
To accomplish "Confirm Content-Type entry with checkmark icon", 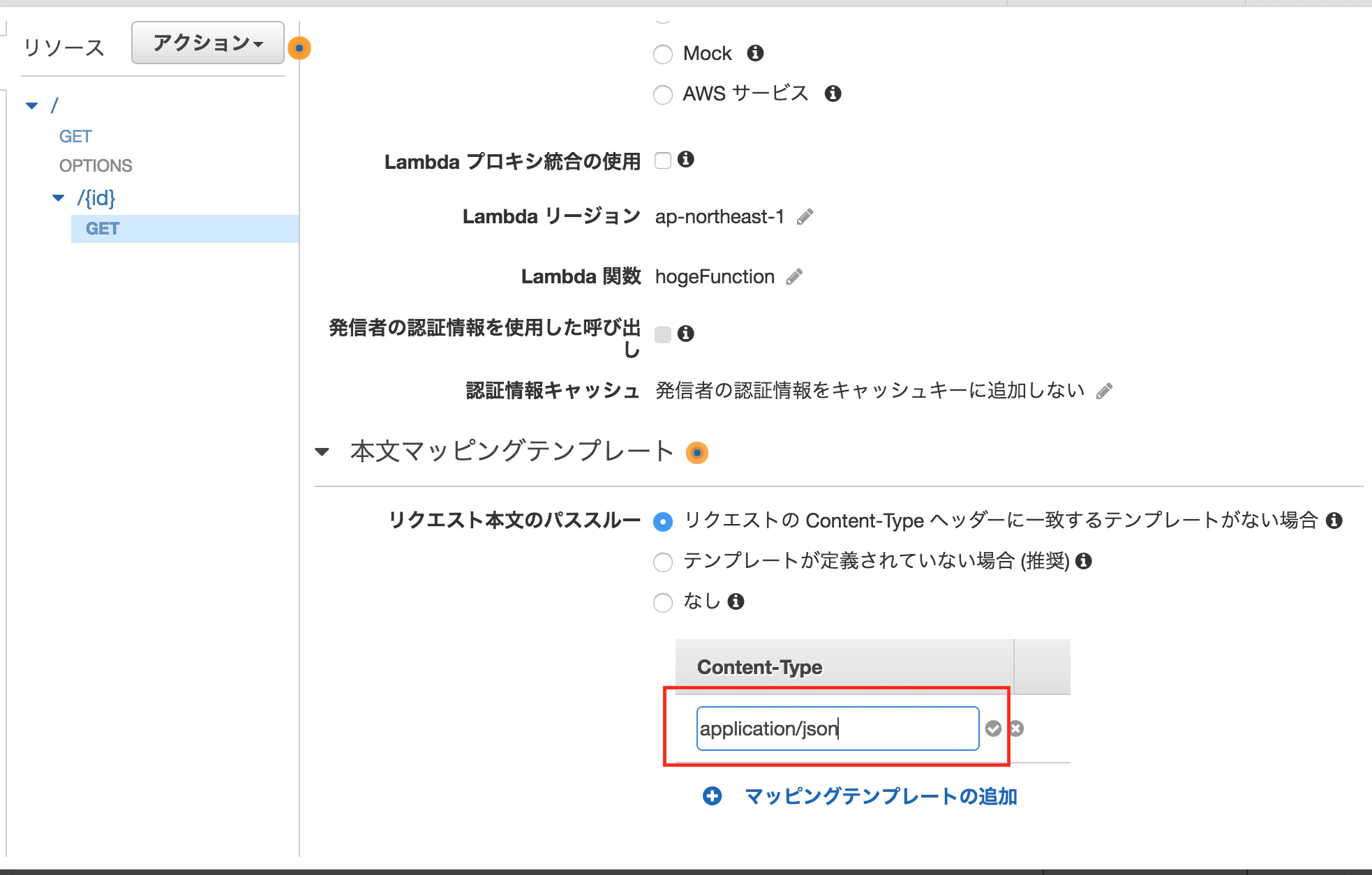I will (x=993, y=728).
